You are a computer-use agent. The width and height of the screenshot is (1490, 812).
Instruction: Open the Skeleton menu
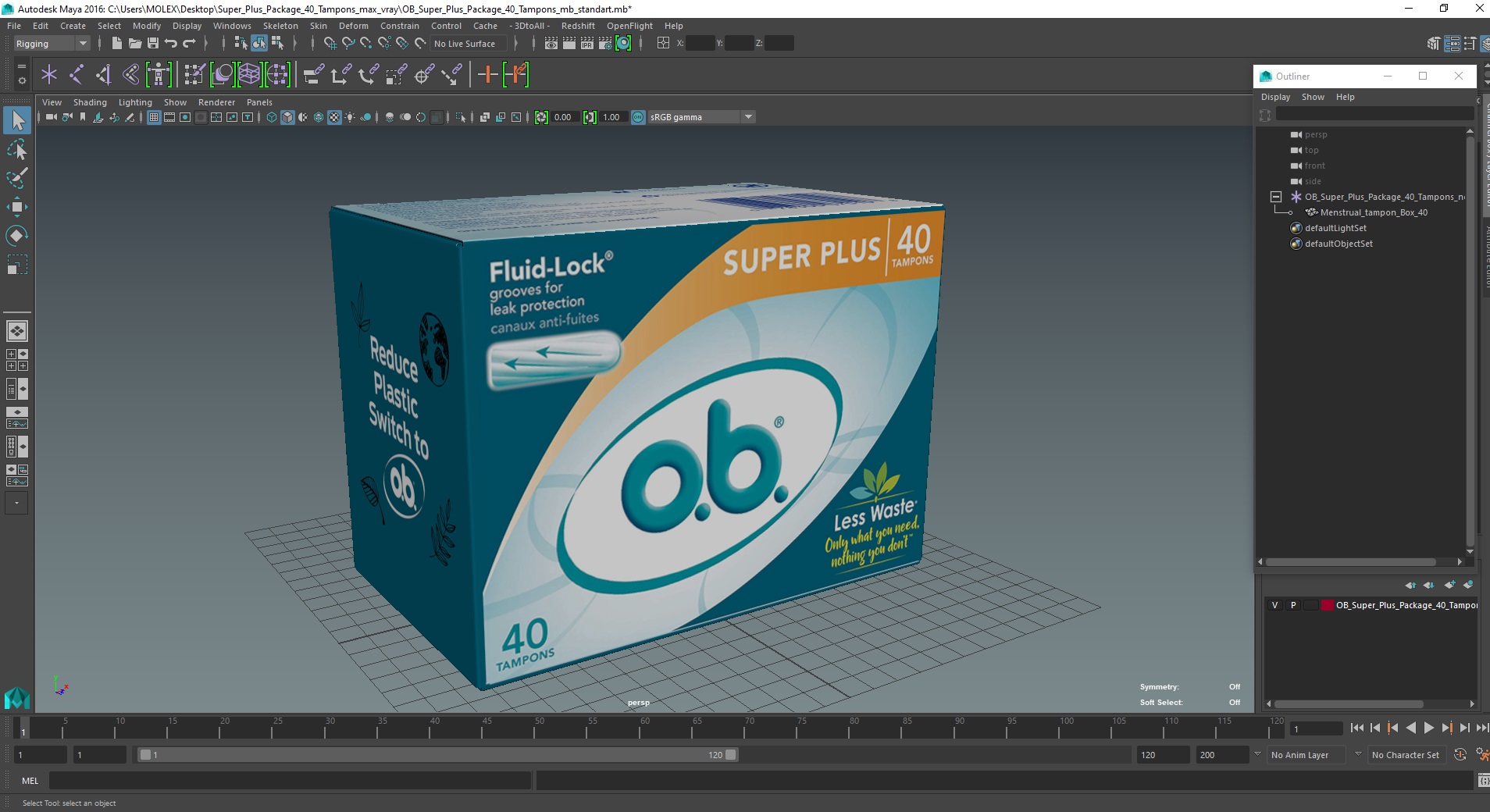(x=280, y=26)
